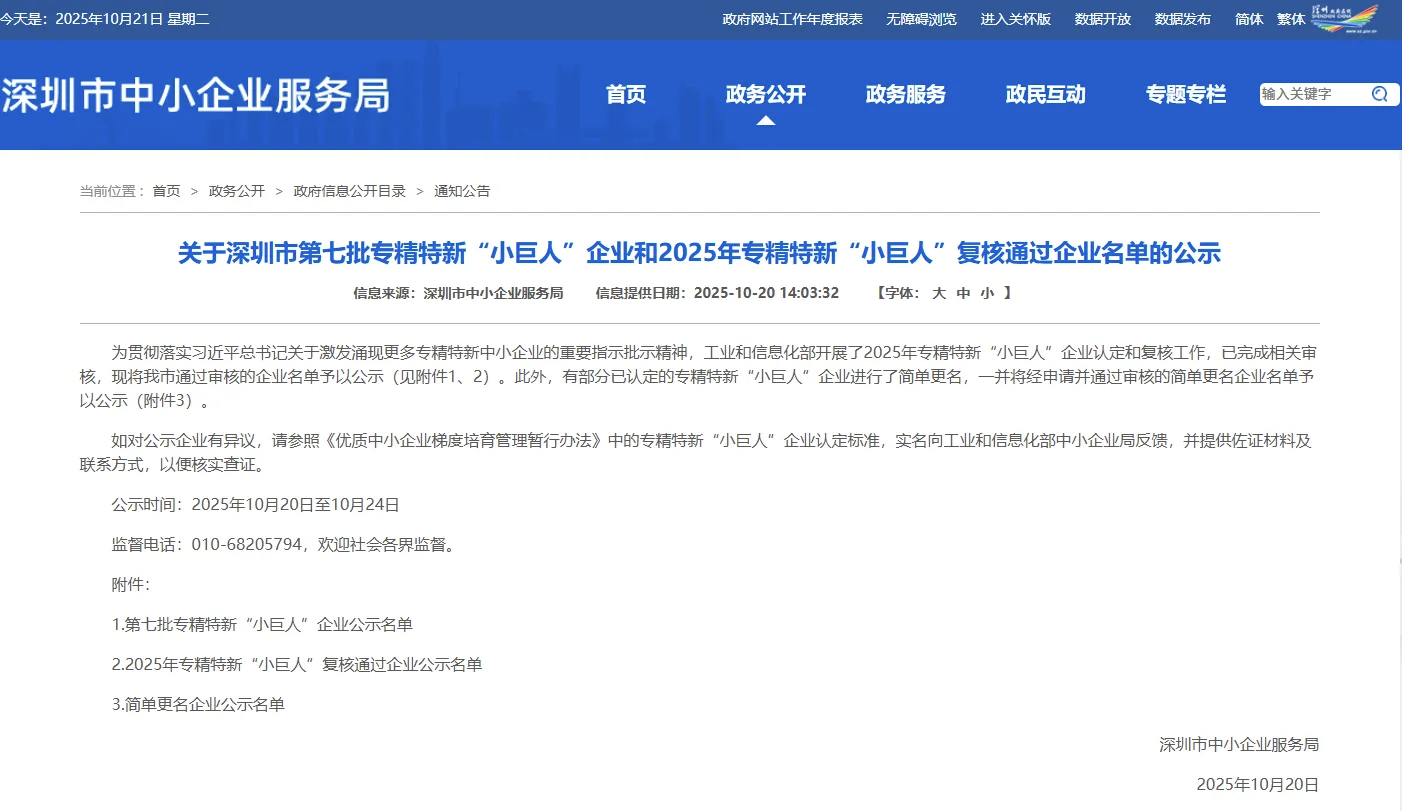
Task: Open the 数据开放 link
Action: tap(1103, 19)
